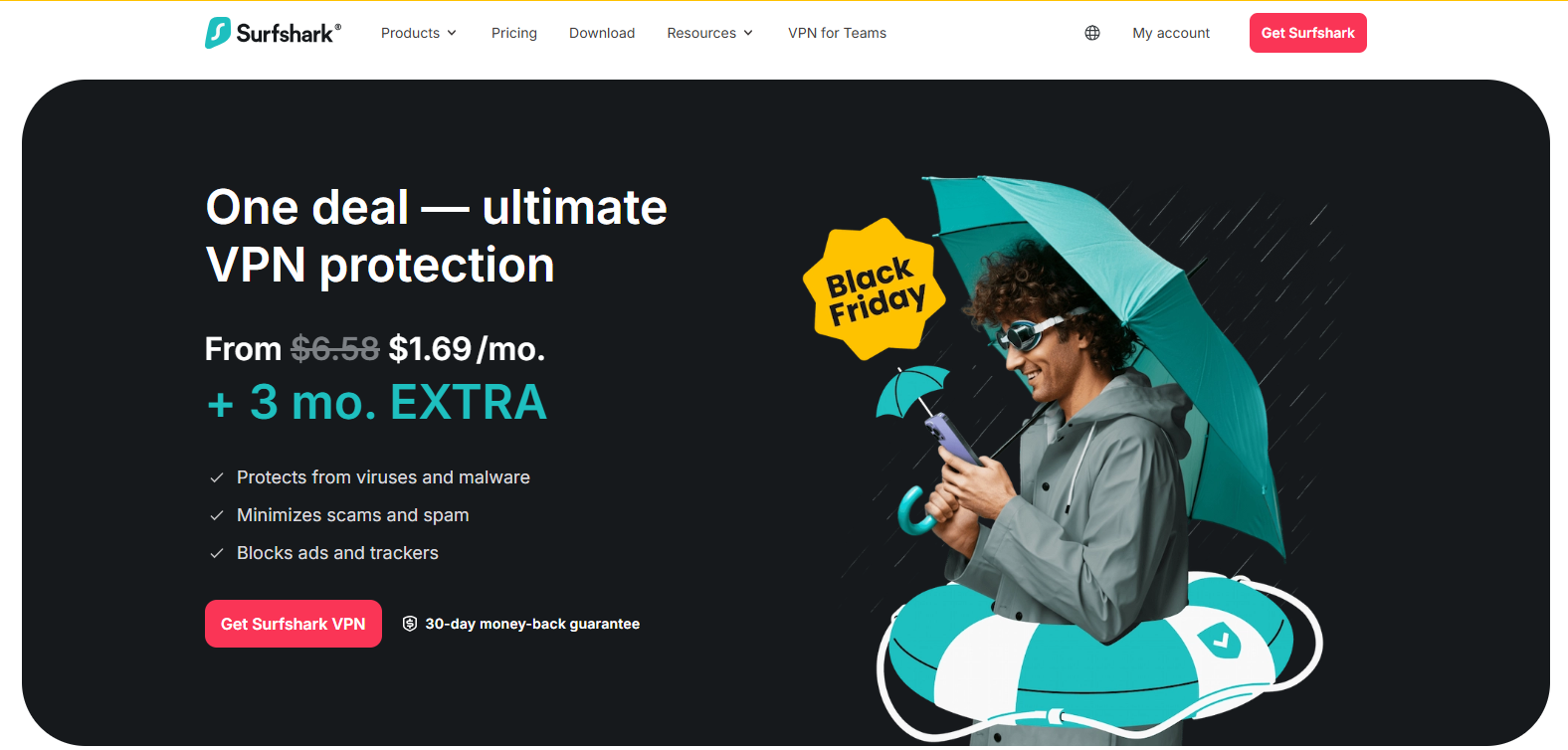
Task: Click the yellow Black Friday badge
Action: [x=874, y=289]
